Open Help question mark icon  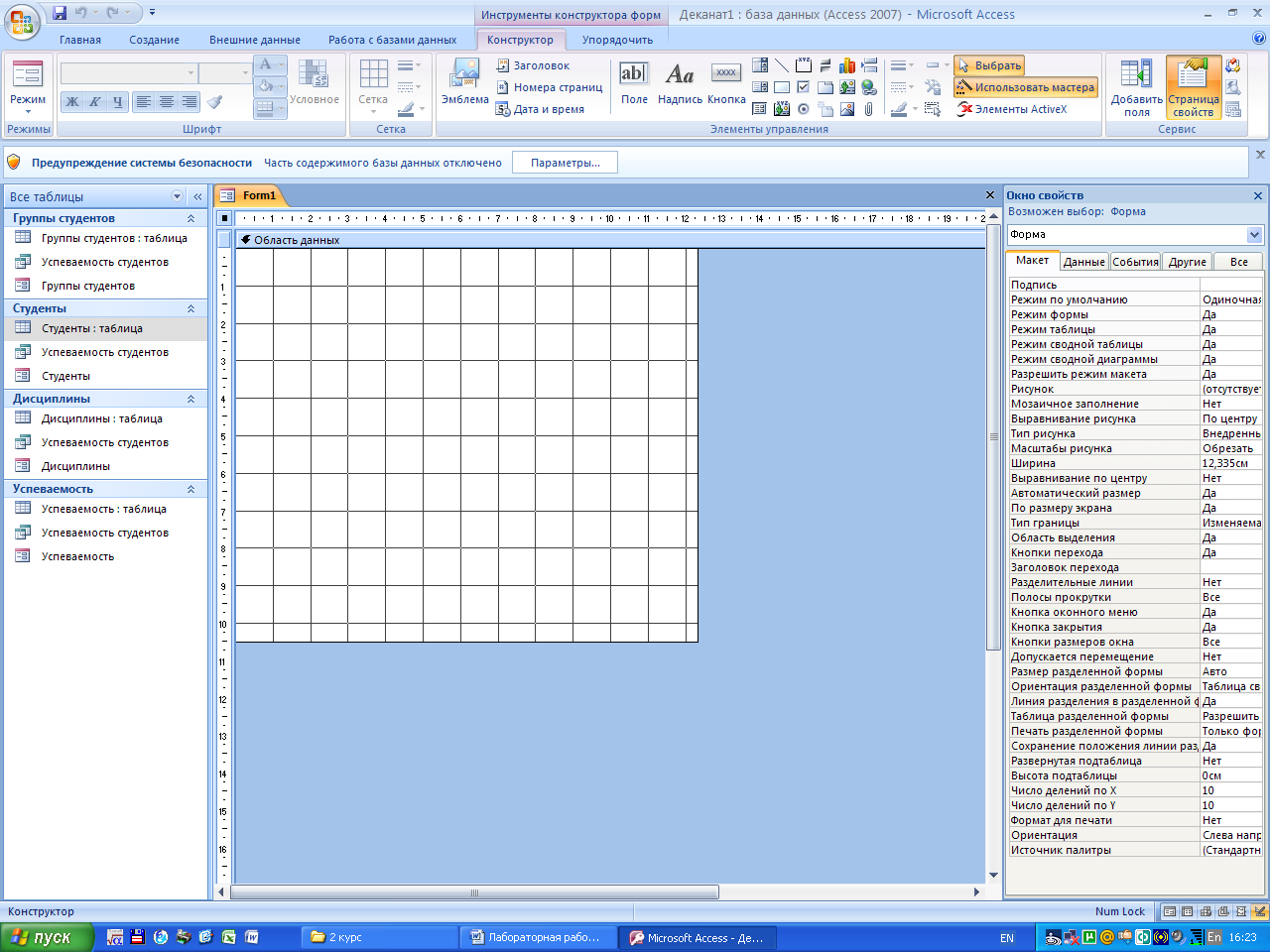pos(1259,39)
